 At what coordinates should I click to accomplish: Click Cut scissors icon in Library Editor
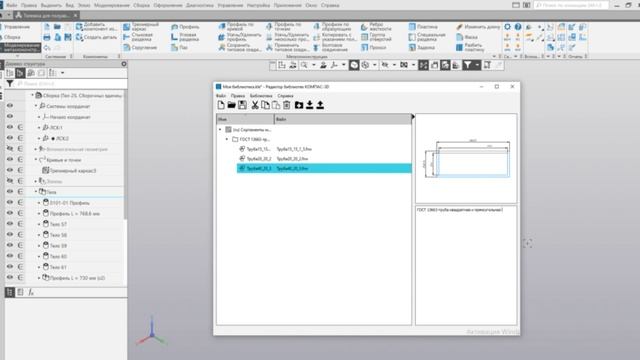(255, 105)
